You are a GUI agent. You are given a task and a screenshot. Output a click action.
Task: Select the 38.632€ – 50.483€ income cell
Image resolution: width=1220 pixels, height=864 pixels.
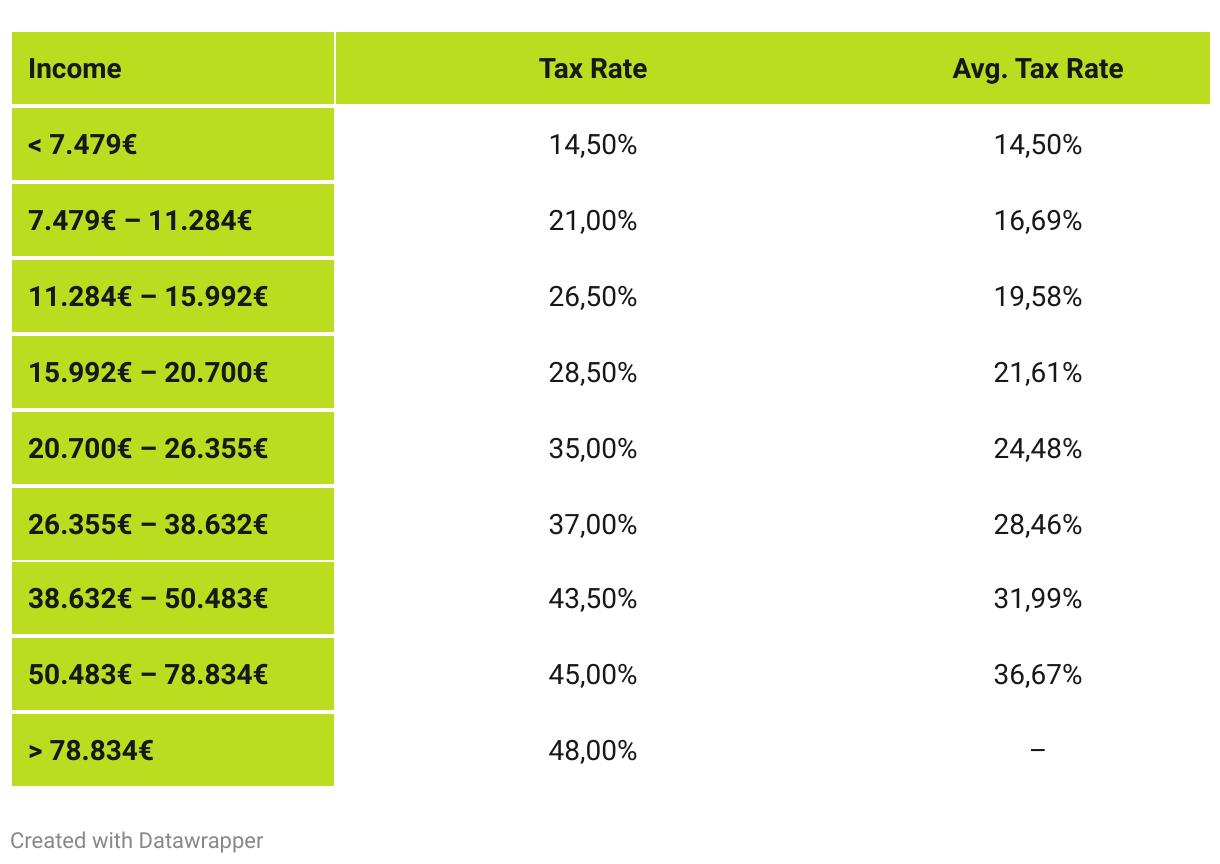173,599
